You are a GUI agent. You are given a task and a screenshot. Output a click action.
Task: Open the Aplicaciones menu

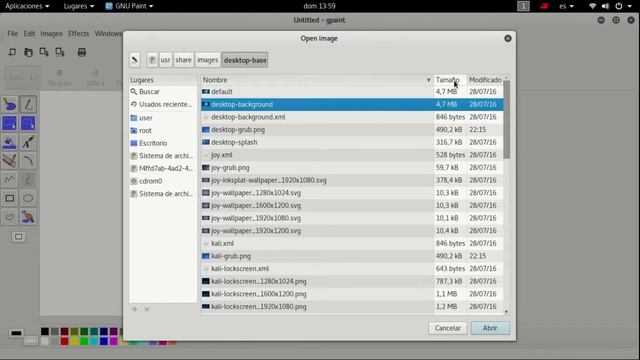click(x=27, y=6)
